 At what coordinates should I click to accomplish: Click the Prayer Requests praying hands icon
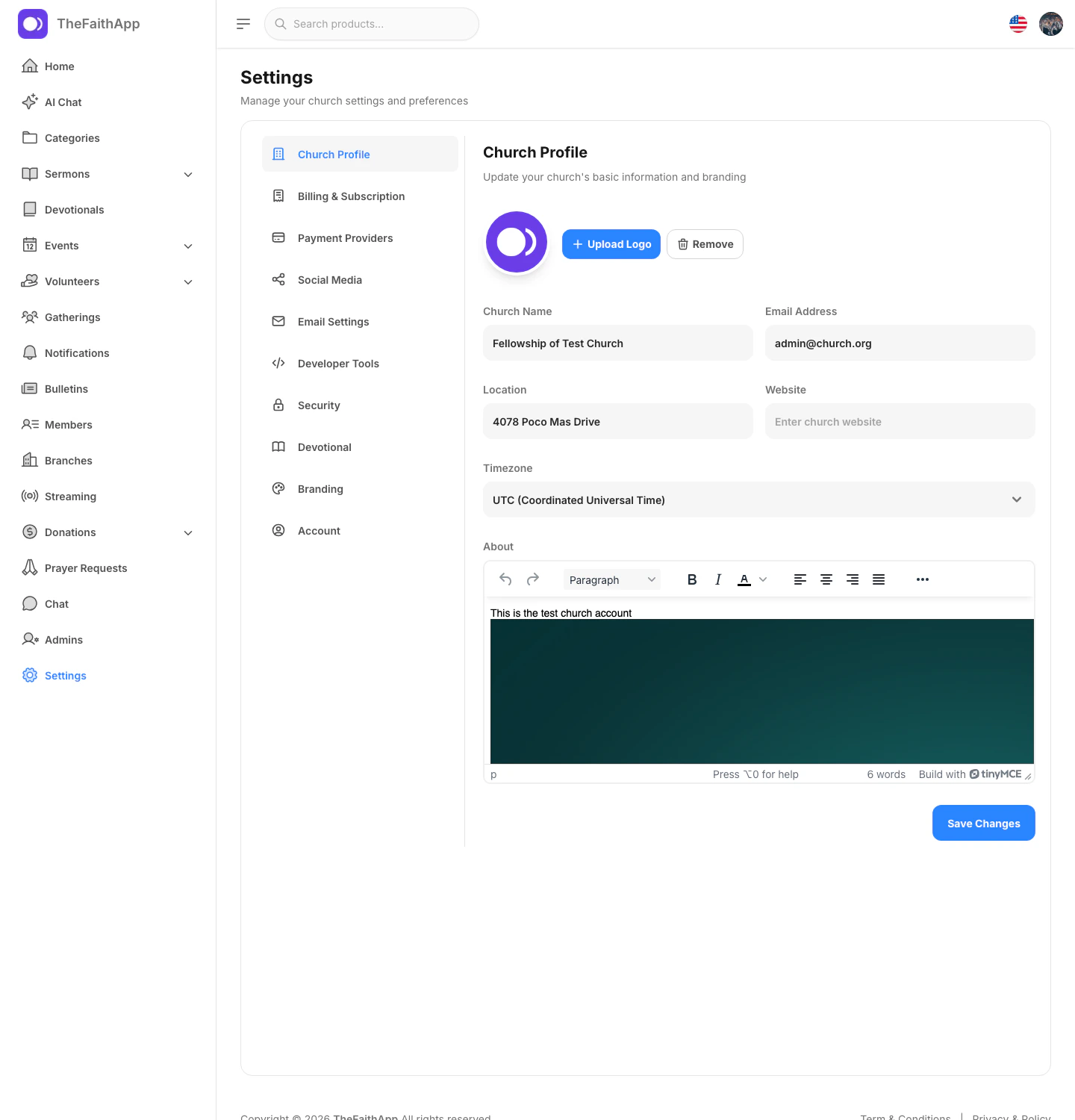click(30, 567)
